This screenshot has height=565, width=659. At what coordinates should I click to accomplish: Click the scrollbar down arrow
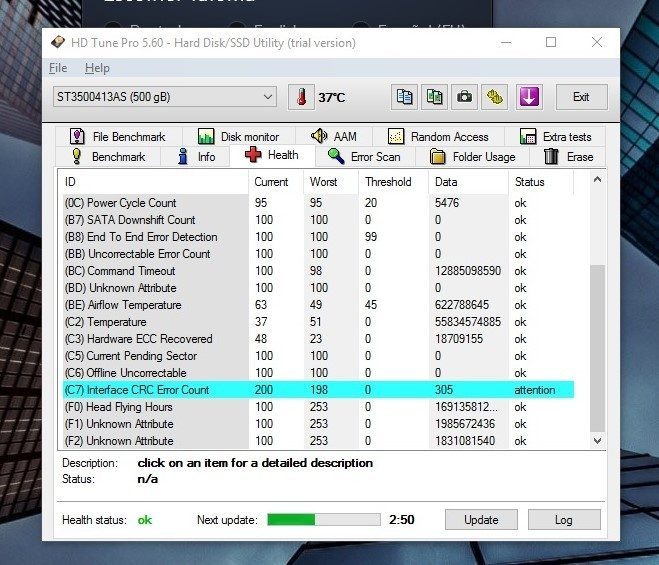[597, 441]
